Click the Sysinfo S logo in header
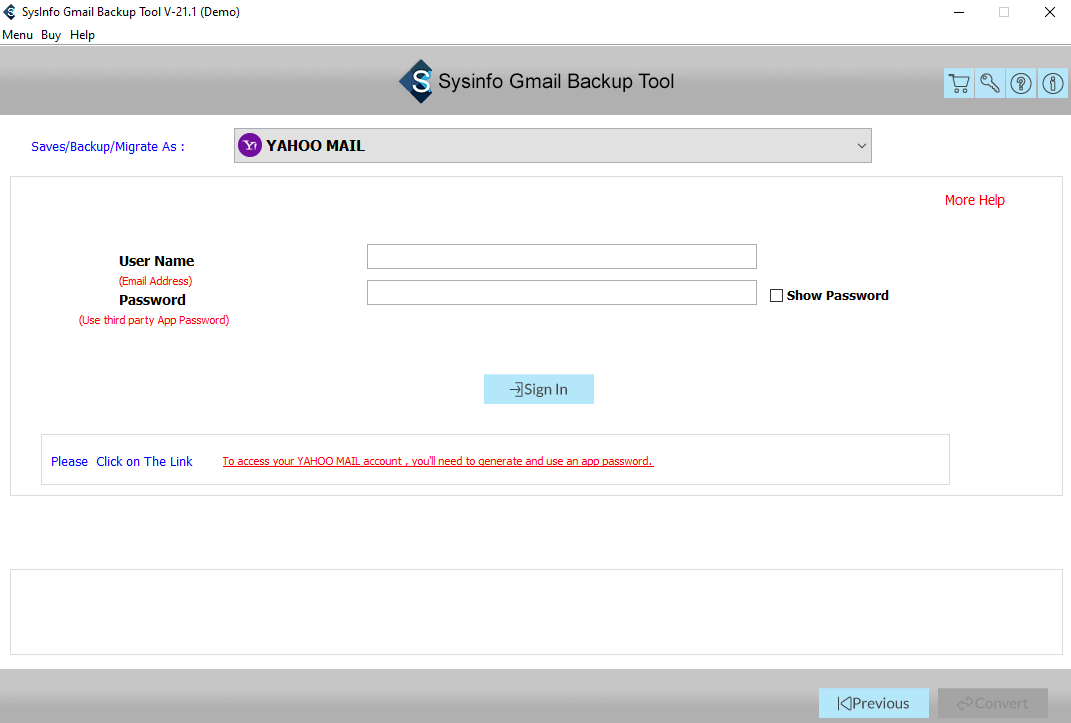Image resolution: width=1071 pixels, height=723 pixels. (x=417, y=81)
